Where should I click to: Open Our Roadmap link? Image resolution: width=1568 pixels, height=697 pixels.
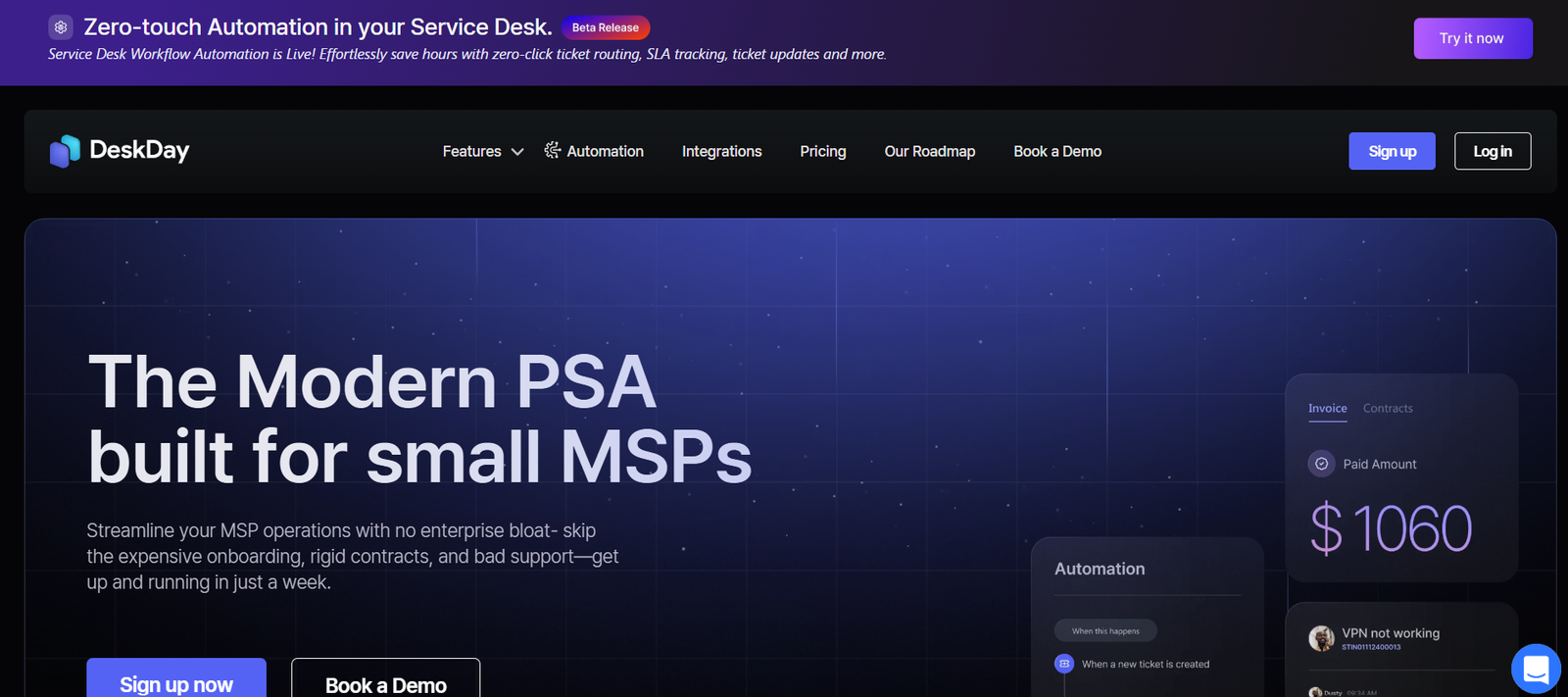(929, 151)
